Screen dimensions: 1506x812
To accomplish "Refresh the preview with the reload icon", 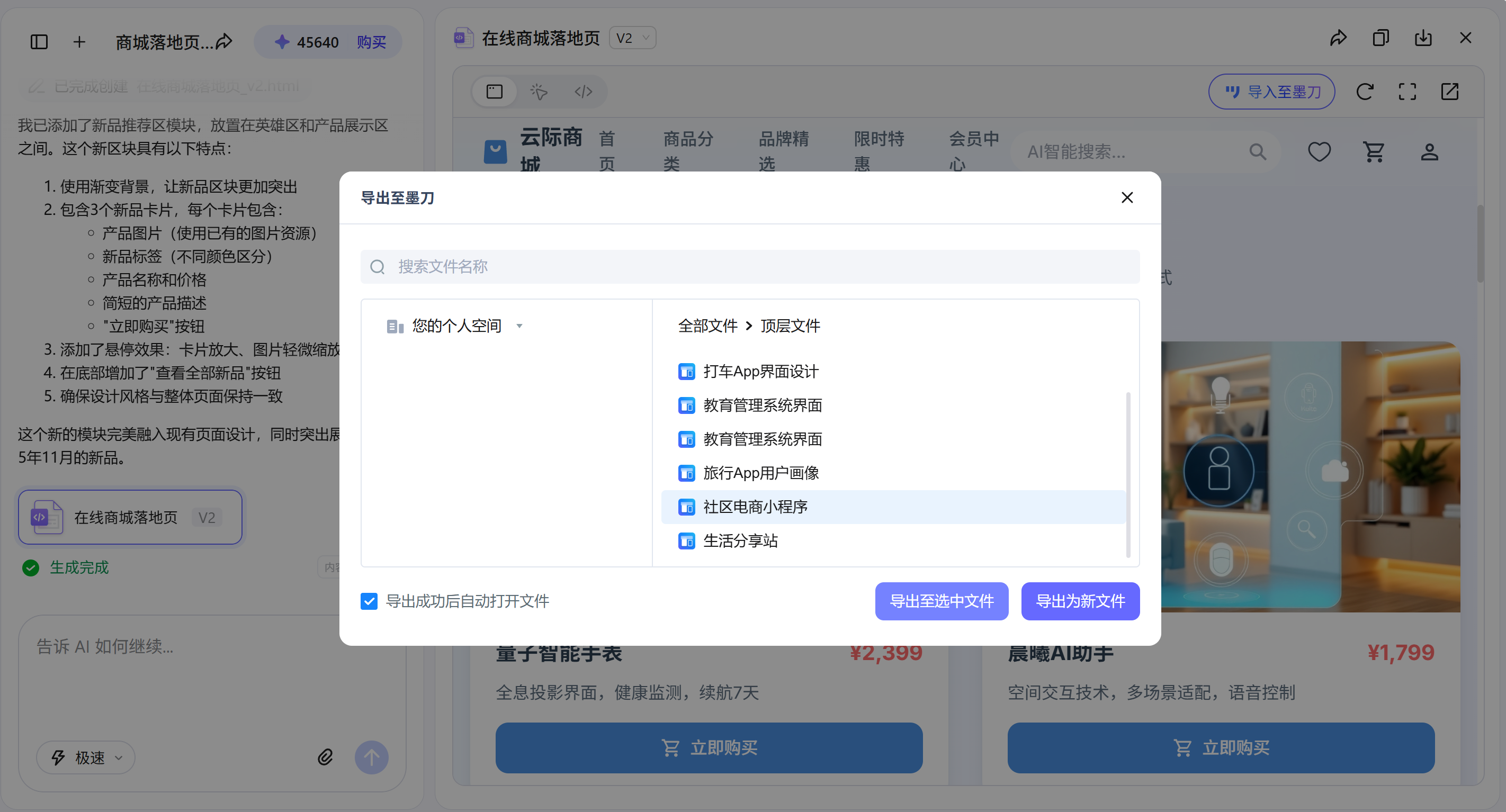I will 1365,91.
